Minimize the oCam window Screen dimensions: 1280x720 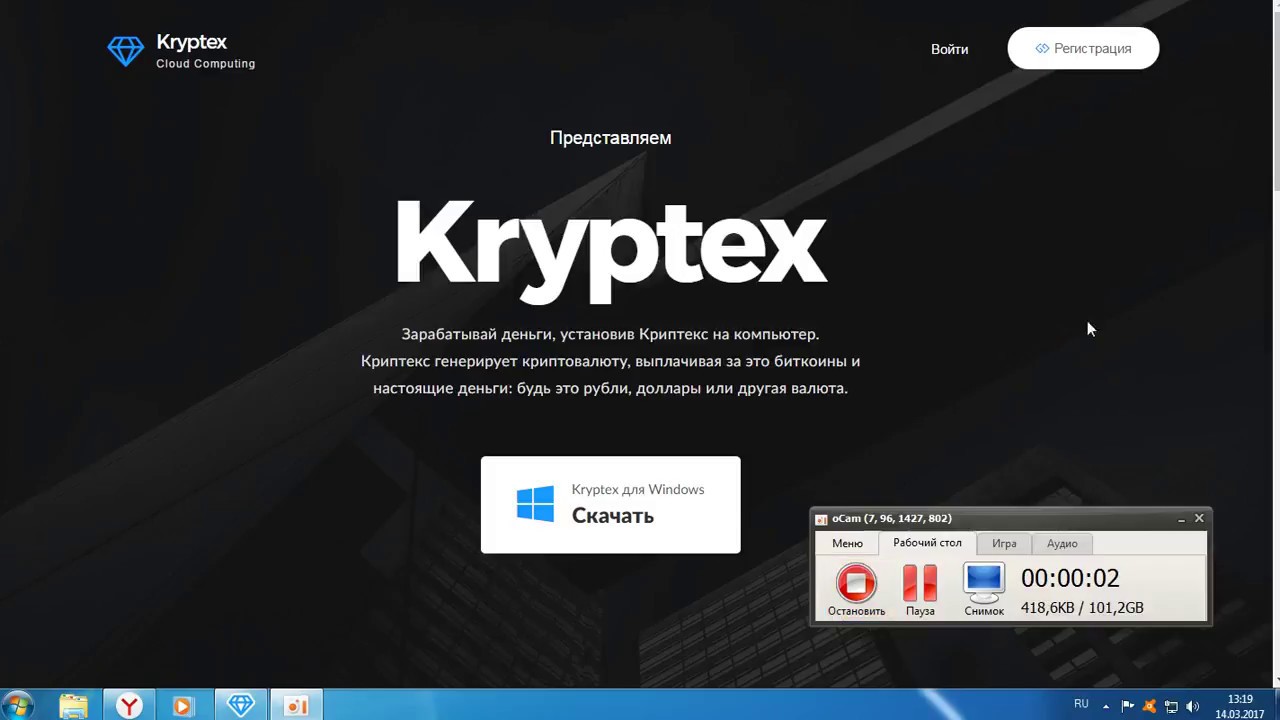click(x=1181, y=519)
